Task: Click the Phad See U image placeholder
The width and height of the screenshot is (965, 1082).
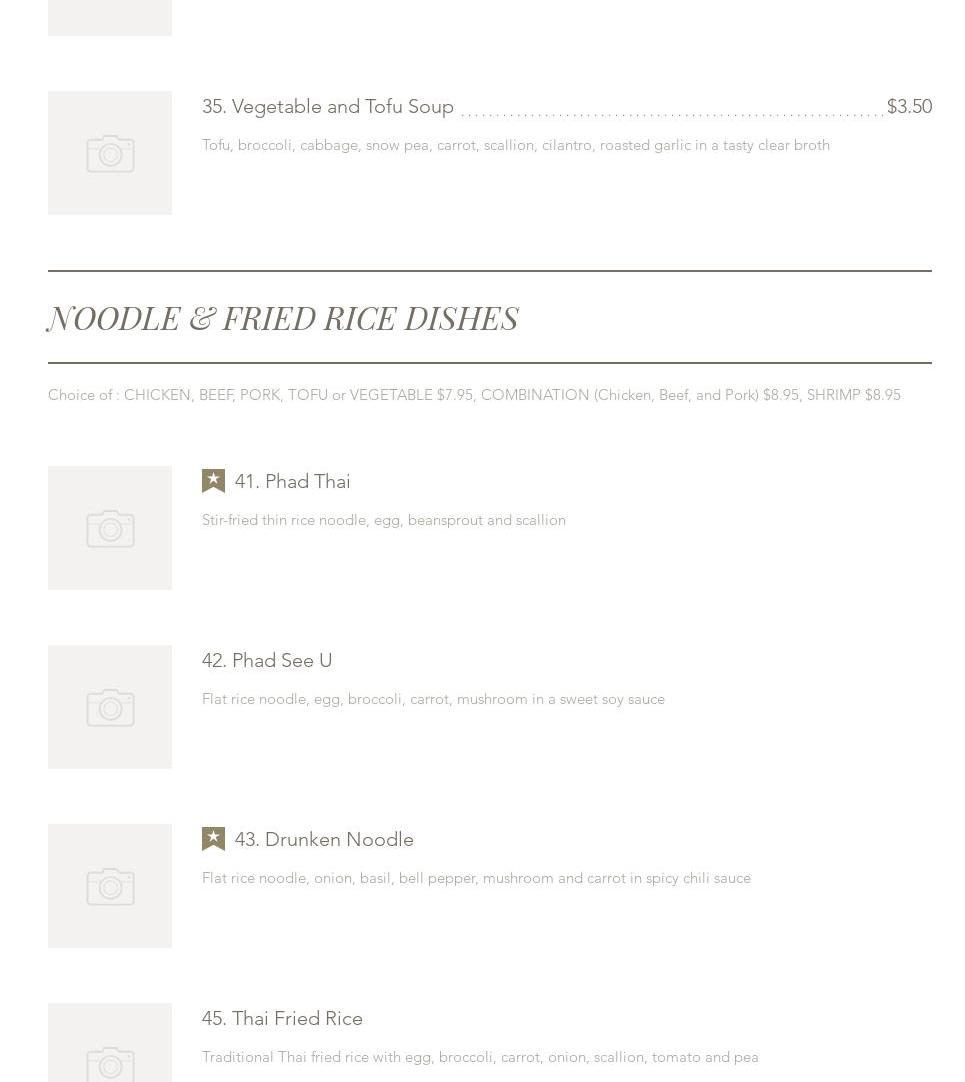Action: [x=110, y=707]
